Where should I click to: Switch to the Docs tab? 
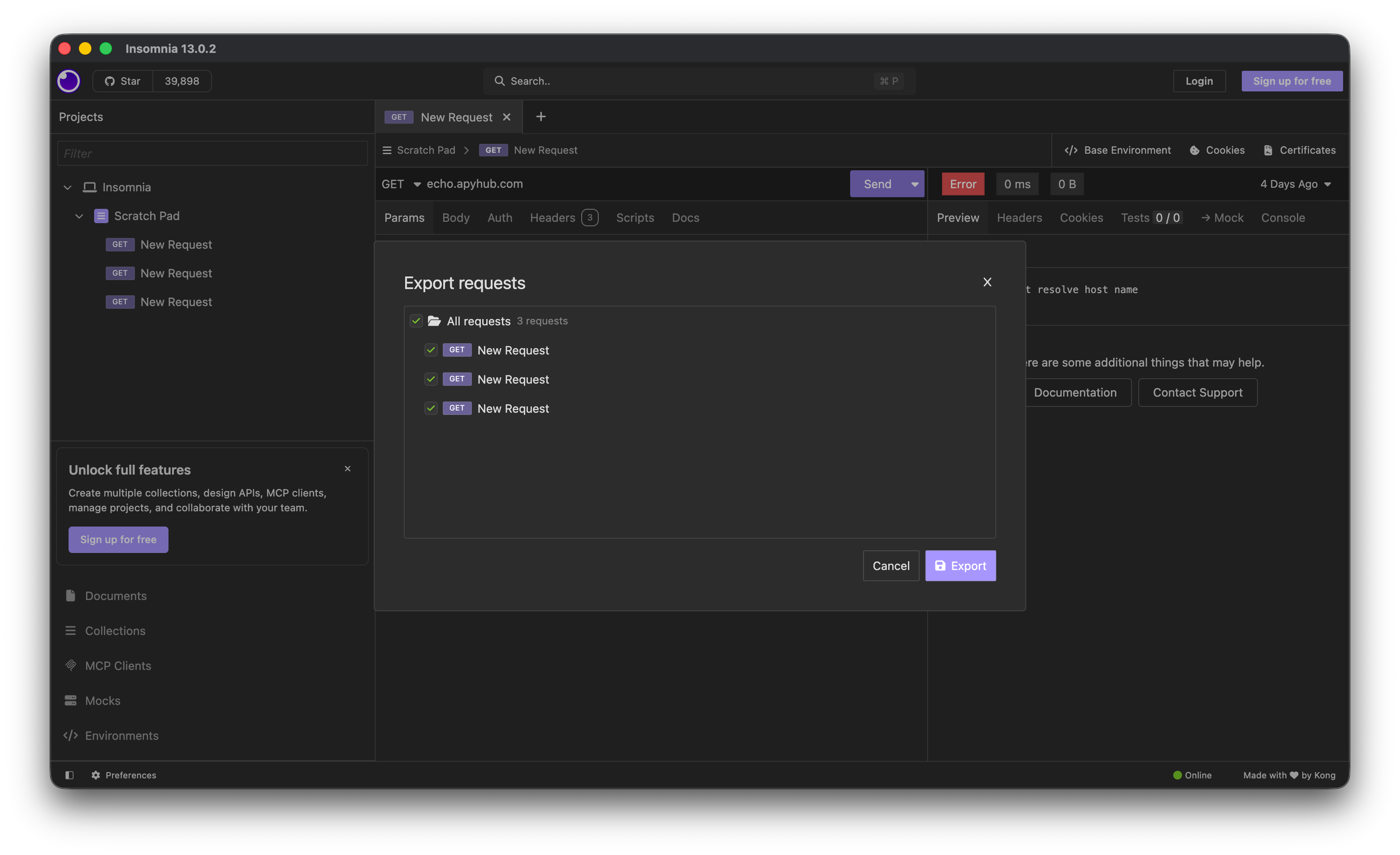tap(686, 218)
